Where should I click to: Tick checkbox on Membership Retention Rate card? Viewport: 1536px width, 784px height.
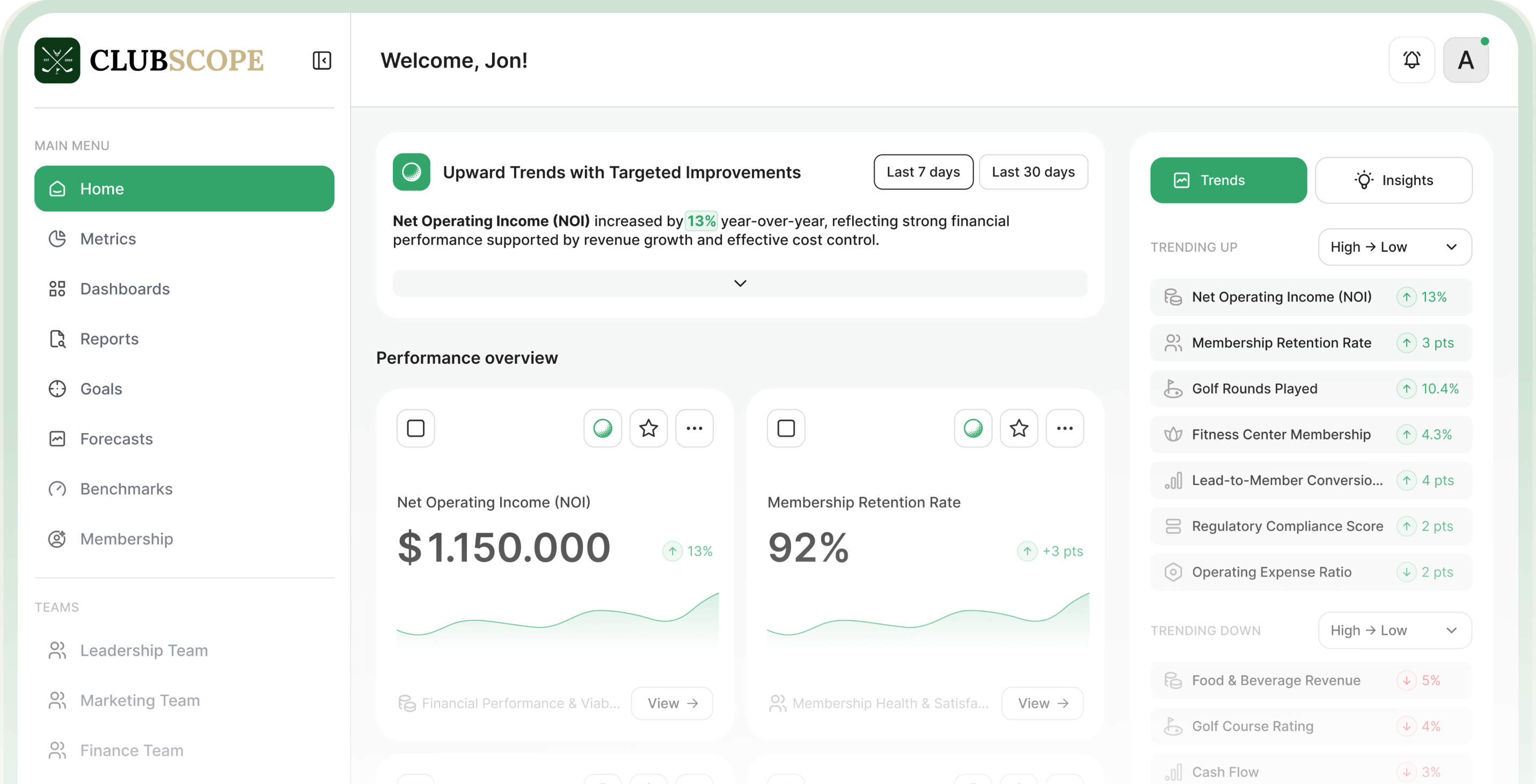click(x=786, y=428)
